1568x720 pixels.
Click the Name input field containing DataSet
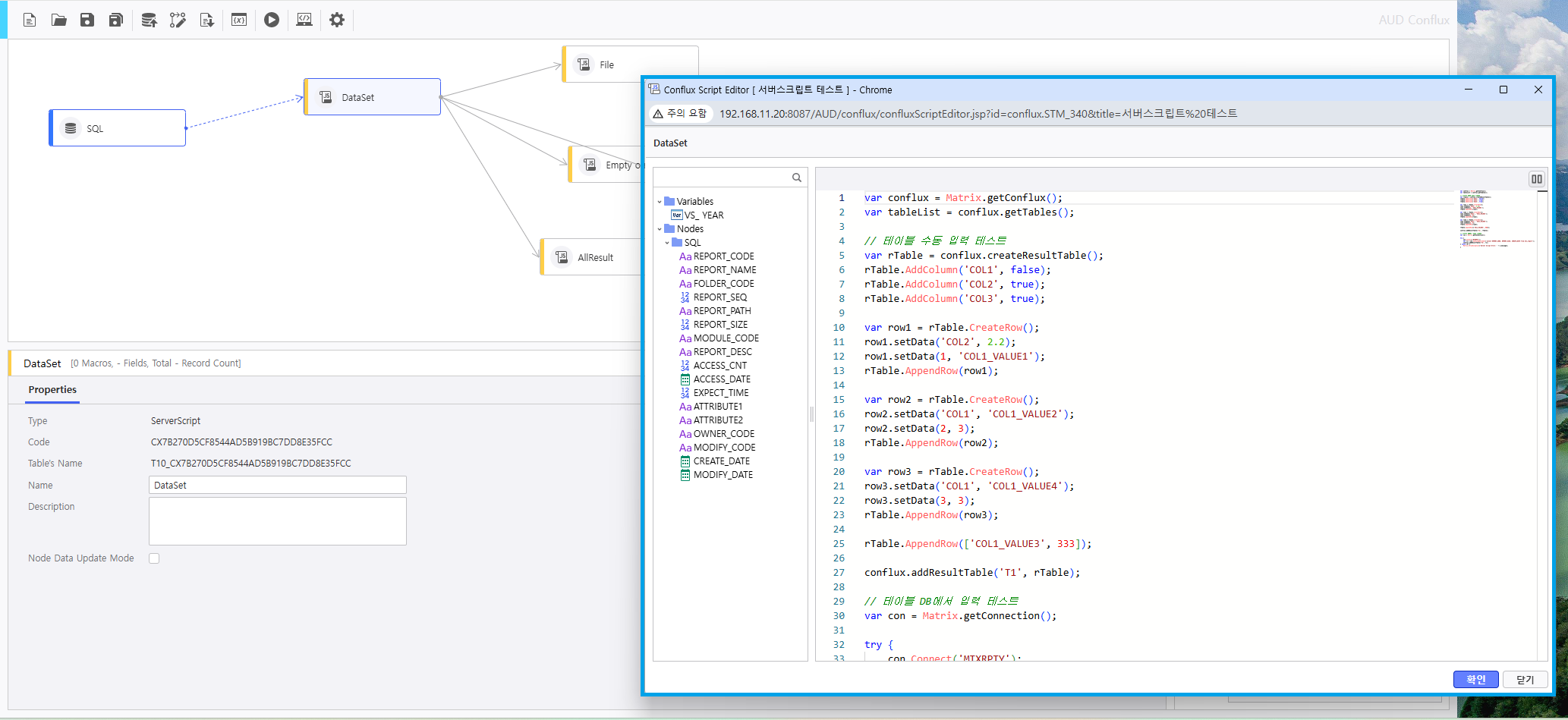coord(278,486)
